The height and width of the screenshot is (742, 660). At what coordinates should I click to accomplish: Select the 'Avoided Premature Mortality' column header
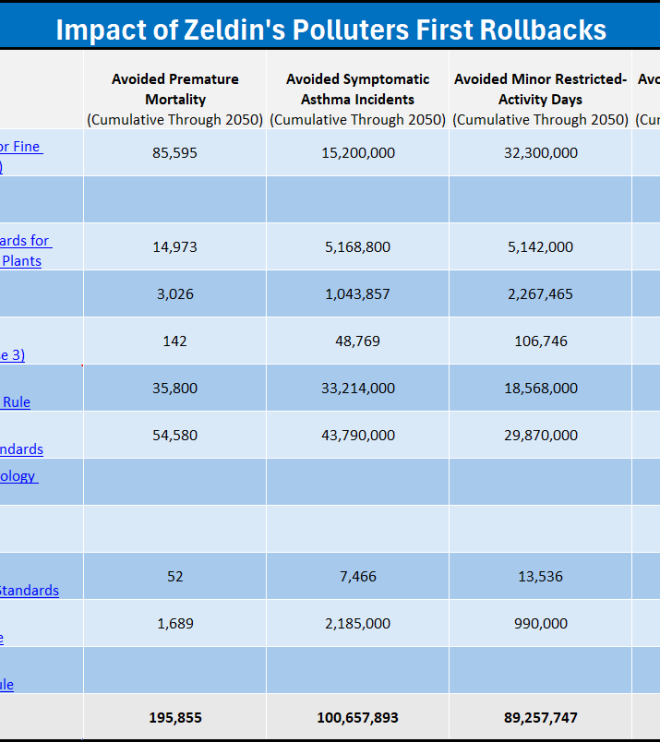point(175,89)
